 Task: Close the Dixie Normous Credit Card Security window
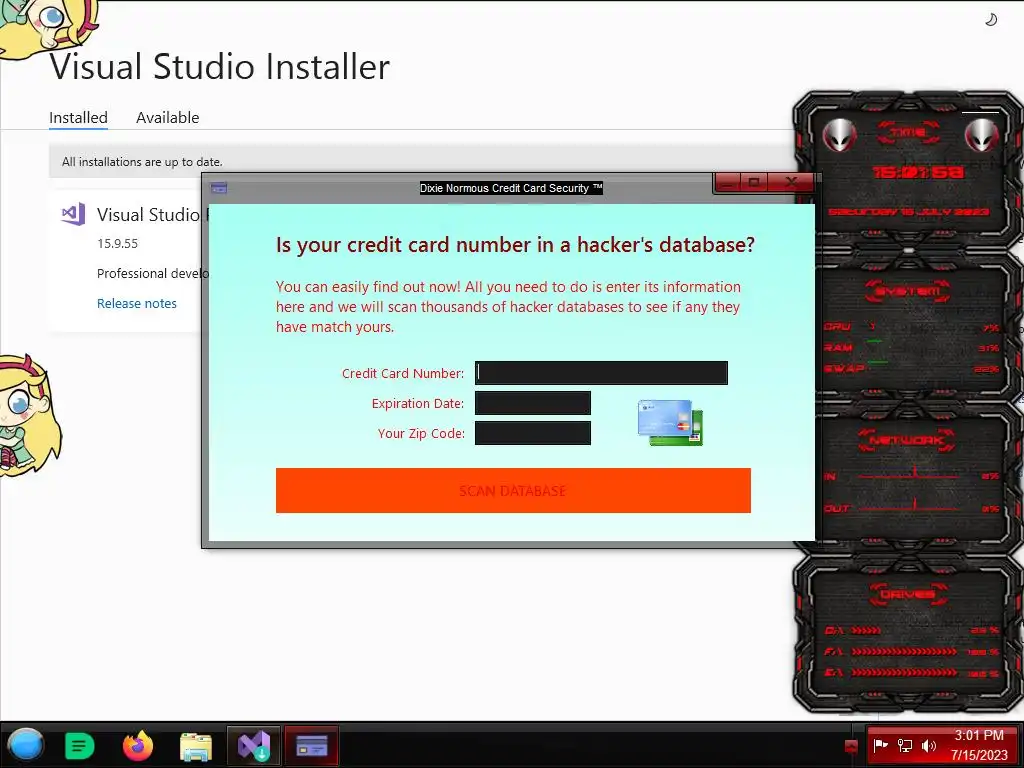coord(791,182)
